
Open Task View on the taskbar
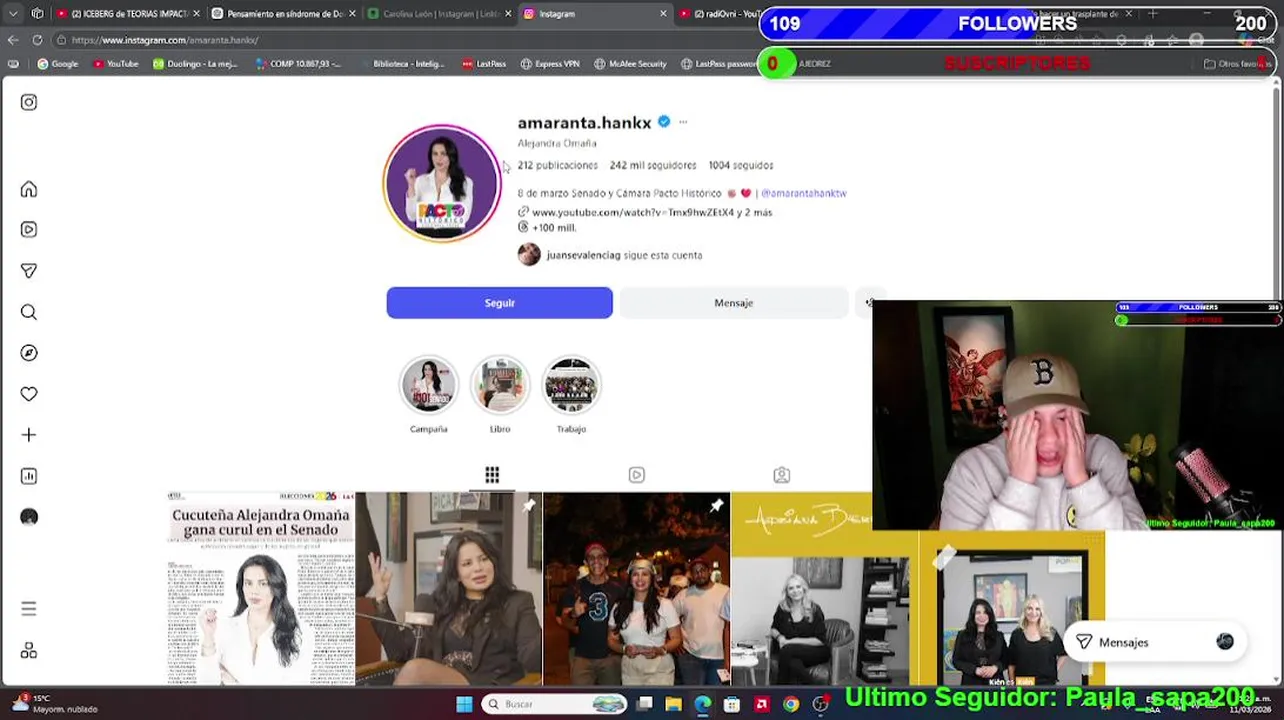pyautogui.click(x=645, y=704)
